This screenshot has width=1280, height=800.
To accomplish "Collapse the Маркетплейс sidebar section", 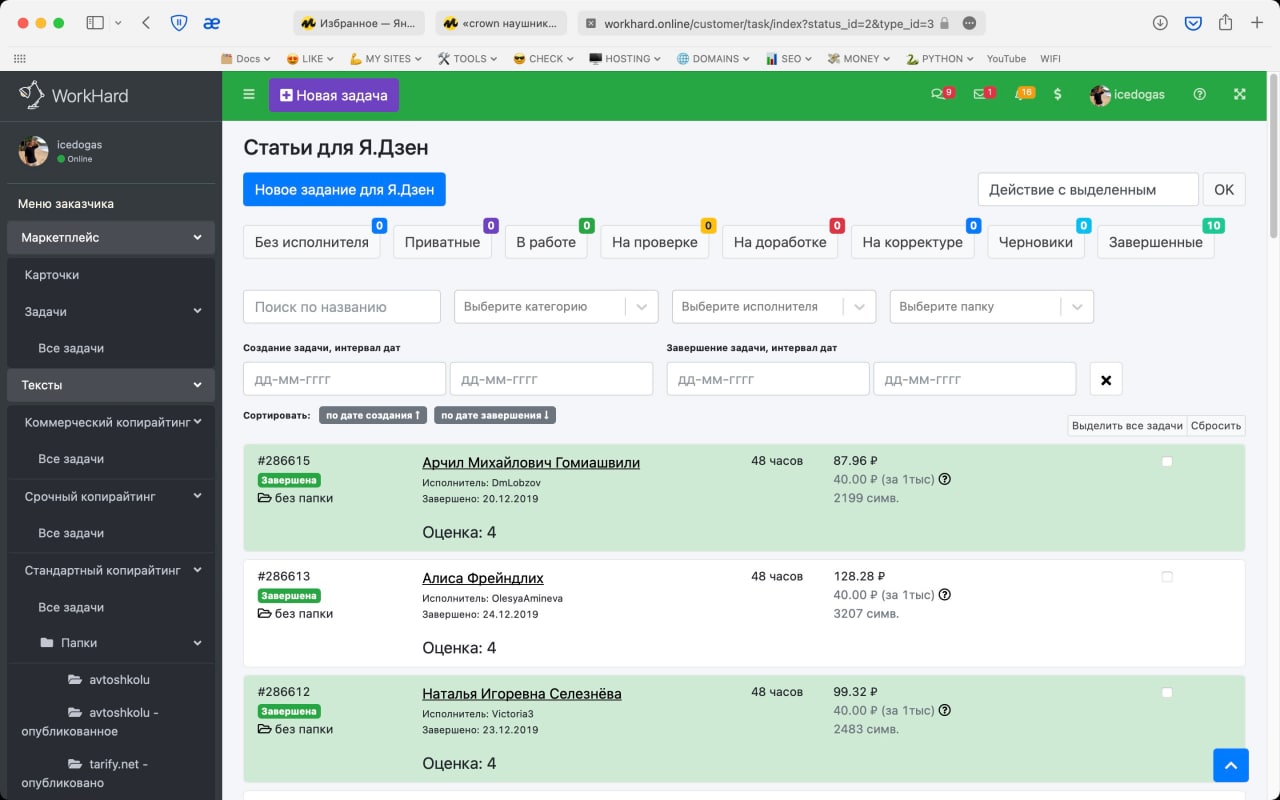I will coord(110,238).
